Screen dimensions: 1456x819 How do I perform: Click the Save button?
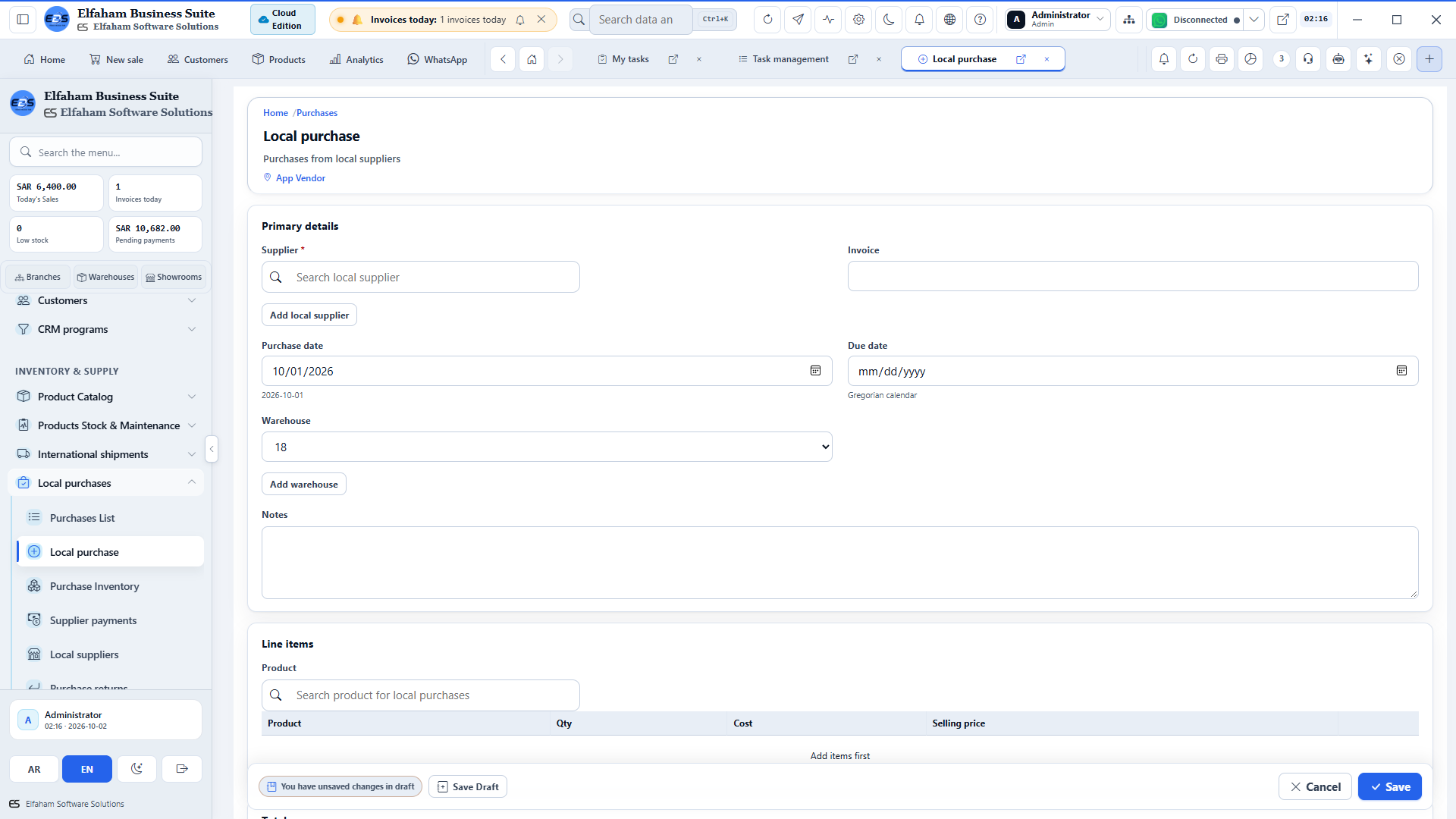tap(1389, 786)
